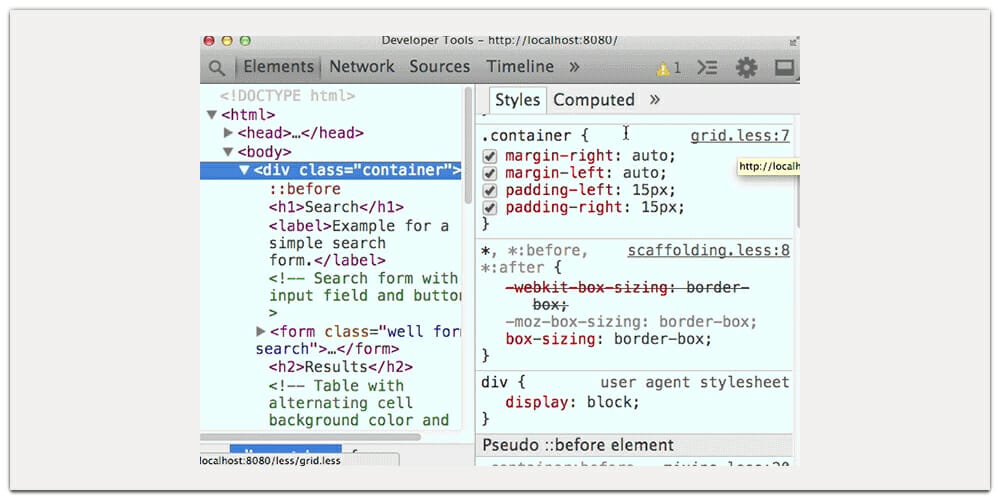Disable the margin-left property checkbox
Screen dimensions: 1000x500
point(489,173)
